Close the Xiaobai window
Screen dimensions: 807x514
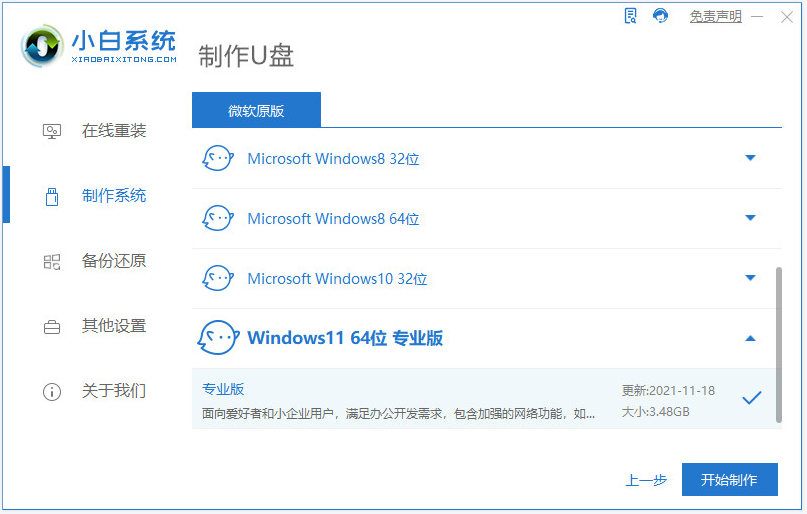click(786, 17)
